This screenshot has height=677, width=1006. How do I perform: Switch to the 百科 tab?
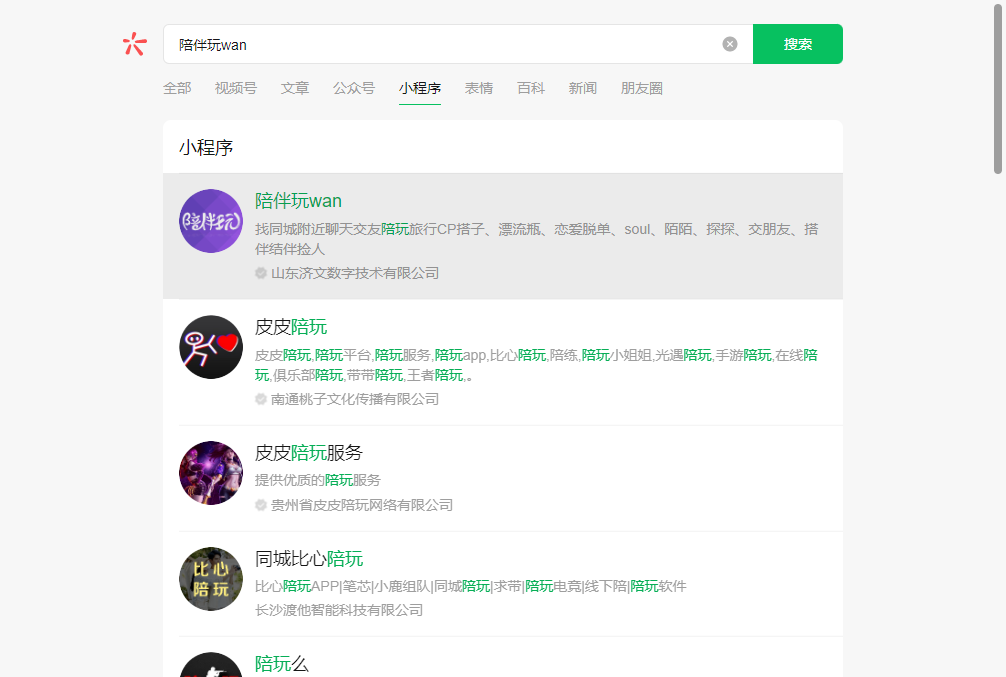pyautogui.click(x=531, y=88)
